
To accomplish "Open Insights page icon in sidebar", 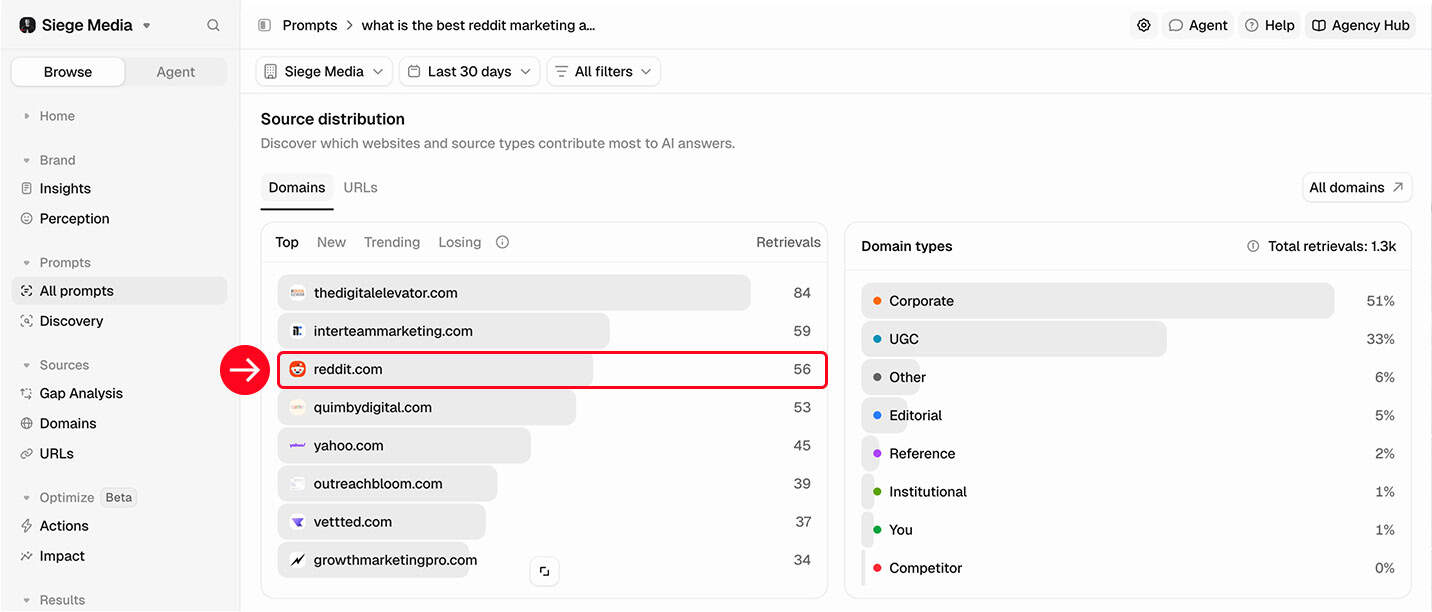I will click(x=27, y=188).
